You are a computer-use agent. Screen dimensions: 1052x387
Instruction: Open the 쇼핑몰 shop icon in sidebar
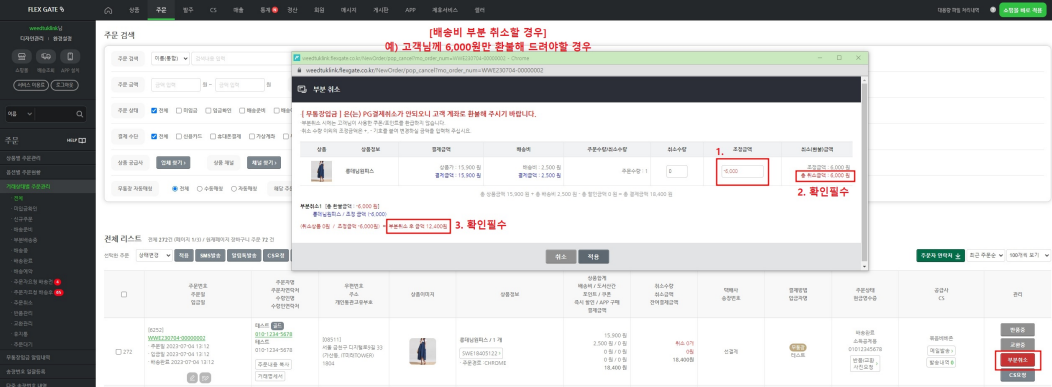pyautogui.click(x=22, y=57)
